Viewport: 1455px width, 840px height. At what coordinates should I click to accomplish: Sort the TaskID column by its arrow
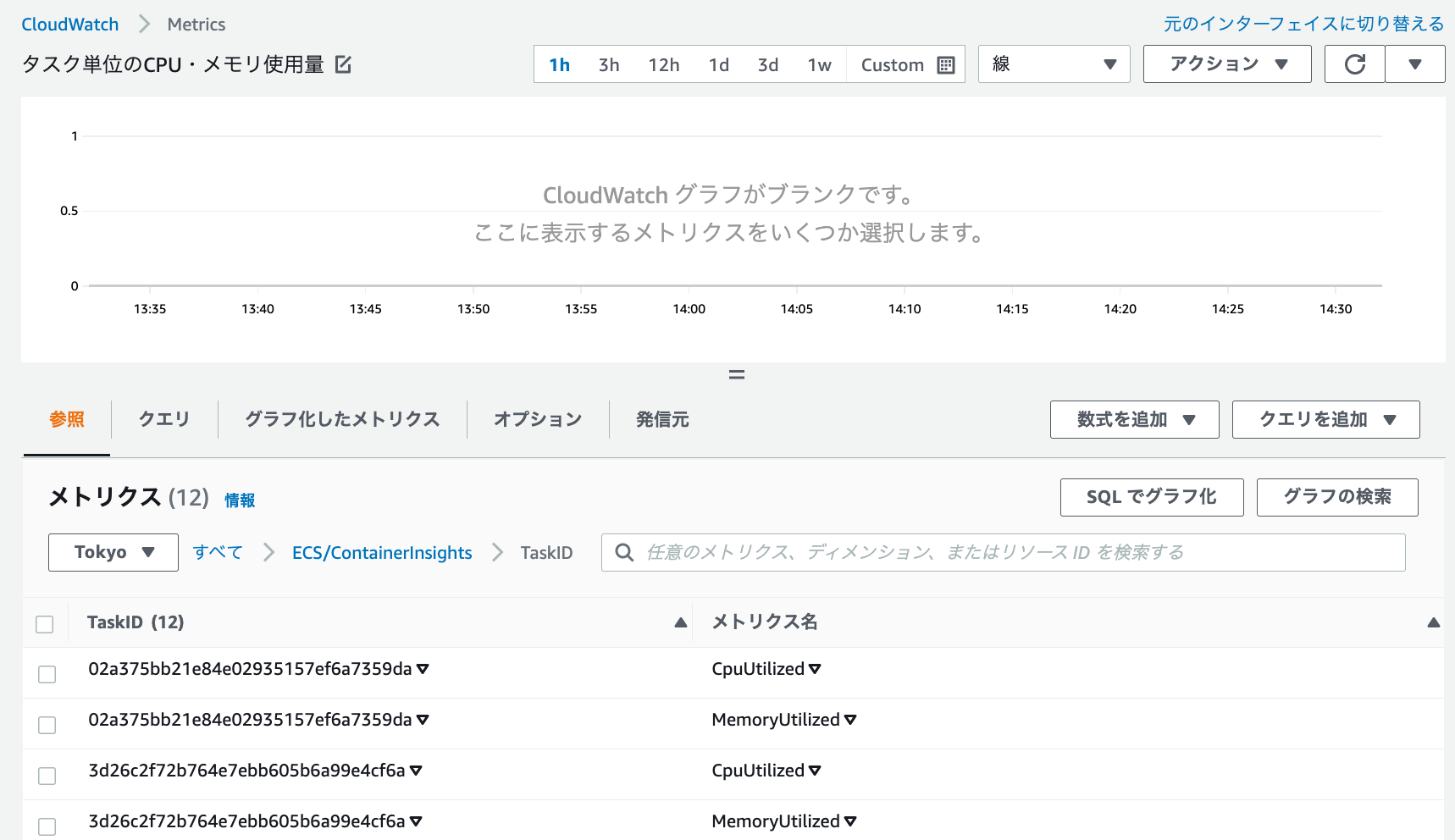[681, 622]
